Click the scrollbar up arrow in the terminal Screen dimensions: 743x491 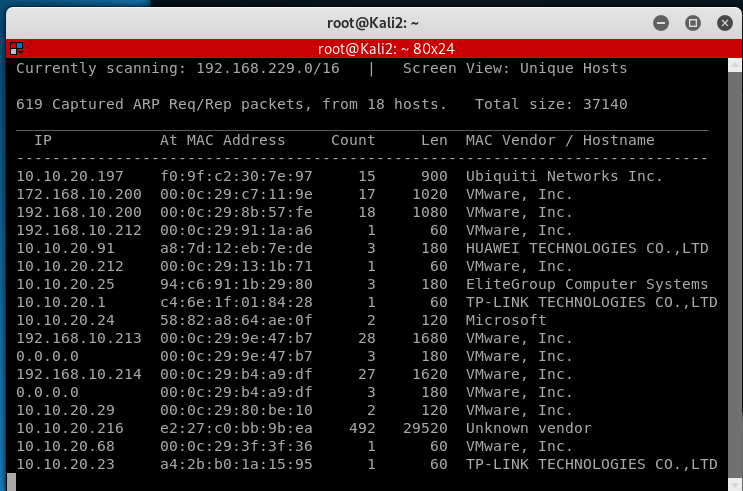coord(735,65)
